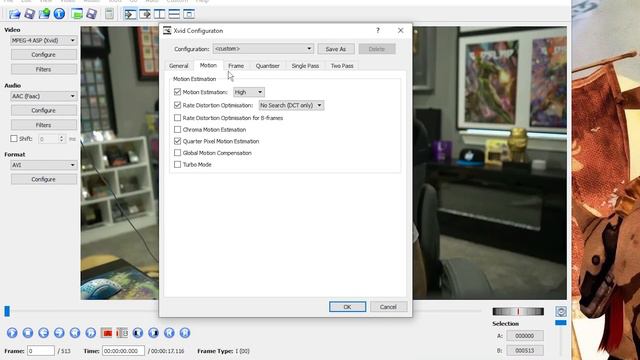Select the Input display mode icon

pyautogui.click(x=130, y=14)
